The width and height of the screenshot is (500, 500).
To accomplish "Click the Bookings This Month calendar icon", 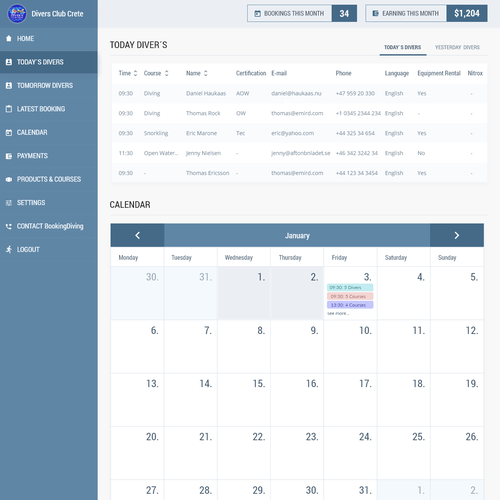I will (257, 13).
